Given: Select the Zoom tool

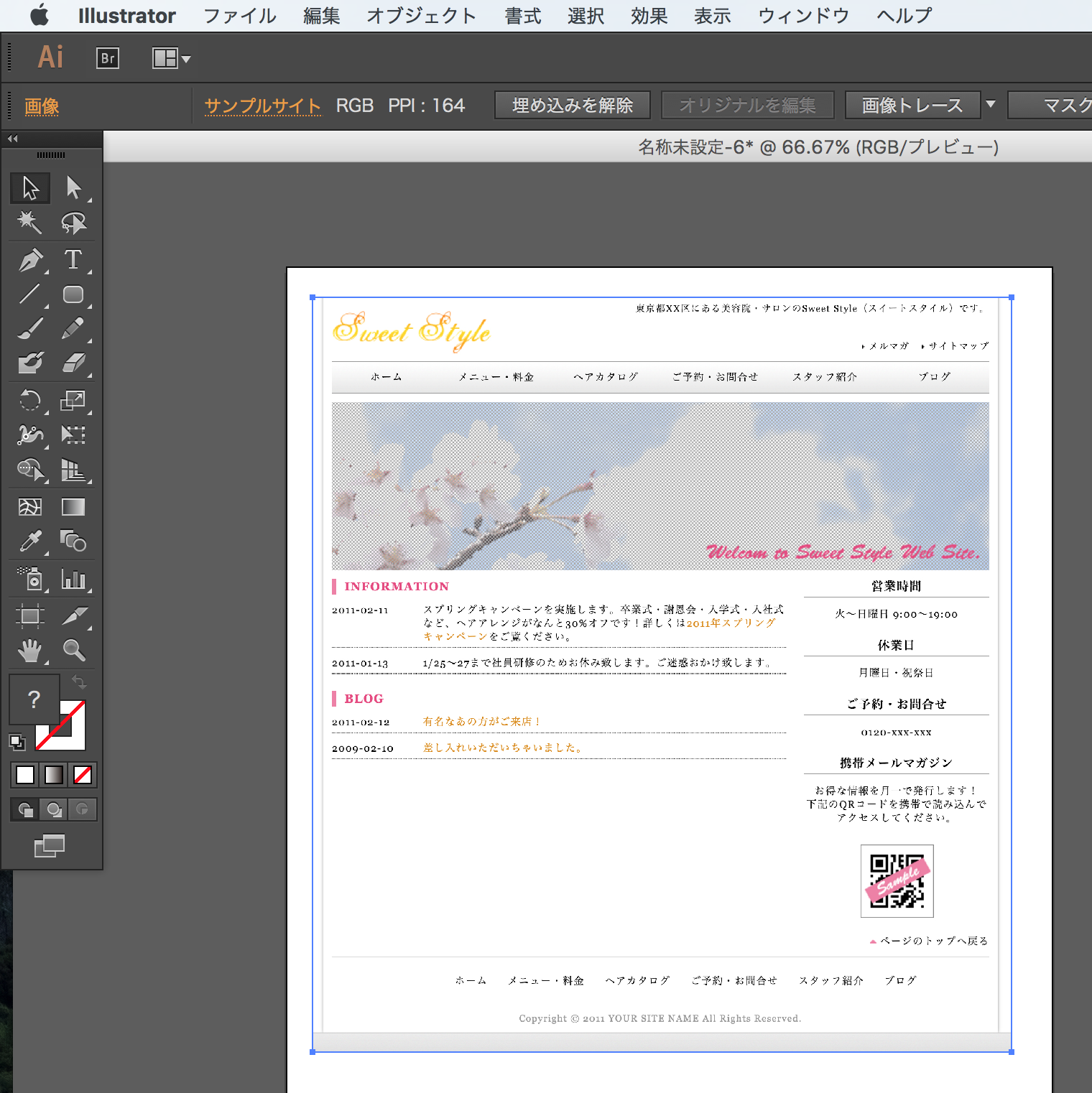Looking at the screenshot, I should (x=73, y=651).
